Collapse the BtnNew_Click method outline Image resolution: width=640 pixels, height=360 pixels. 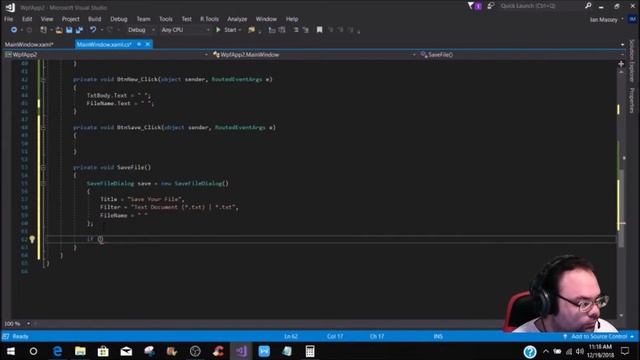pos(43,80)
